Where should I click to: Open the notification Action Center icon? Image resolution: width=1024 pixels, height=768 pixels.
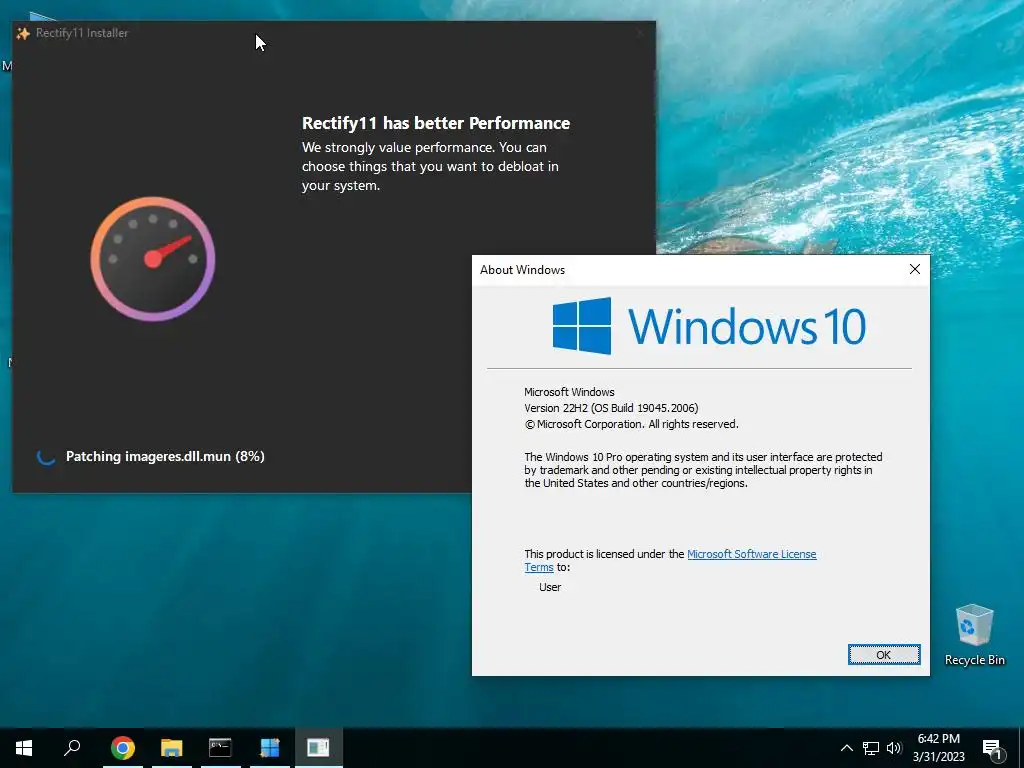(x=992, y=748)
